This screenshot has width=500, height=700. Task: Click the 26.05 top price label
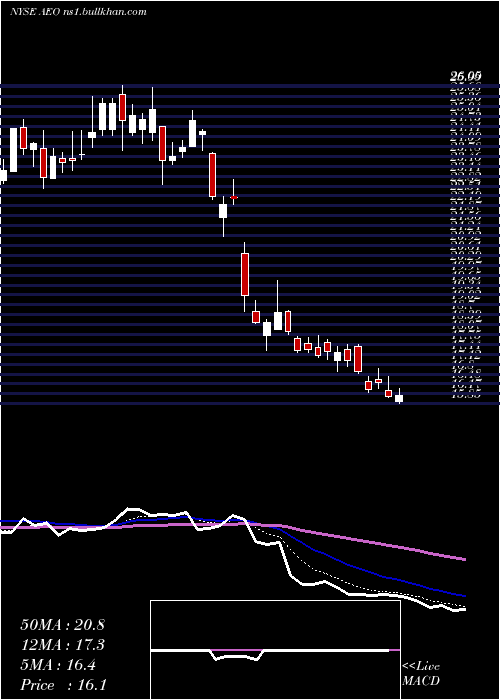tap(464, 77)
